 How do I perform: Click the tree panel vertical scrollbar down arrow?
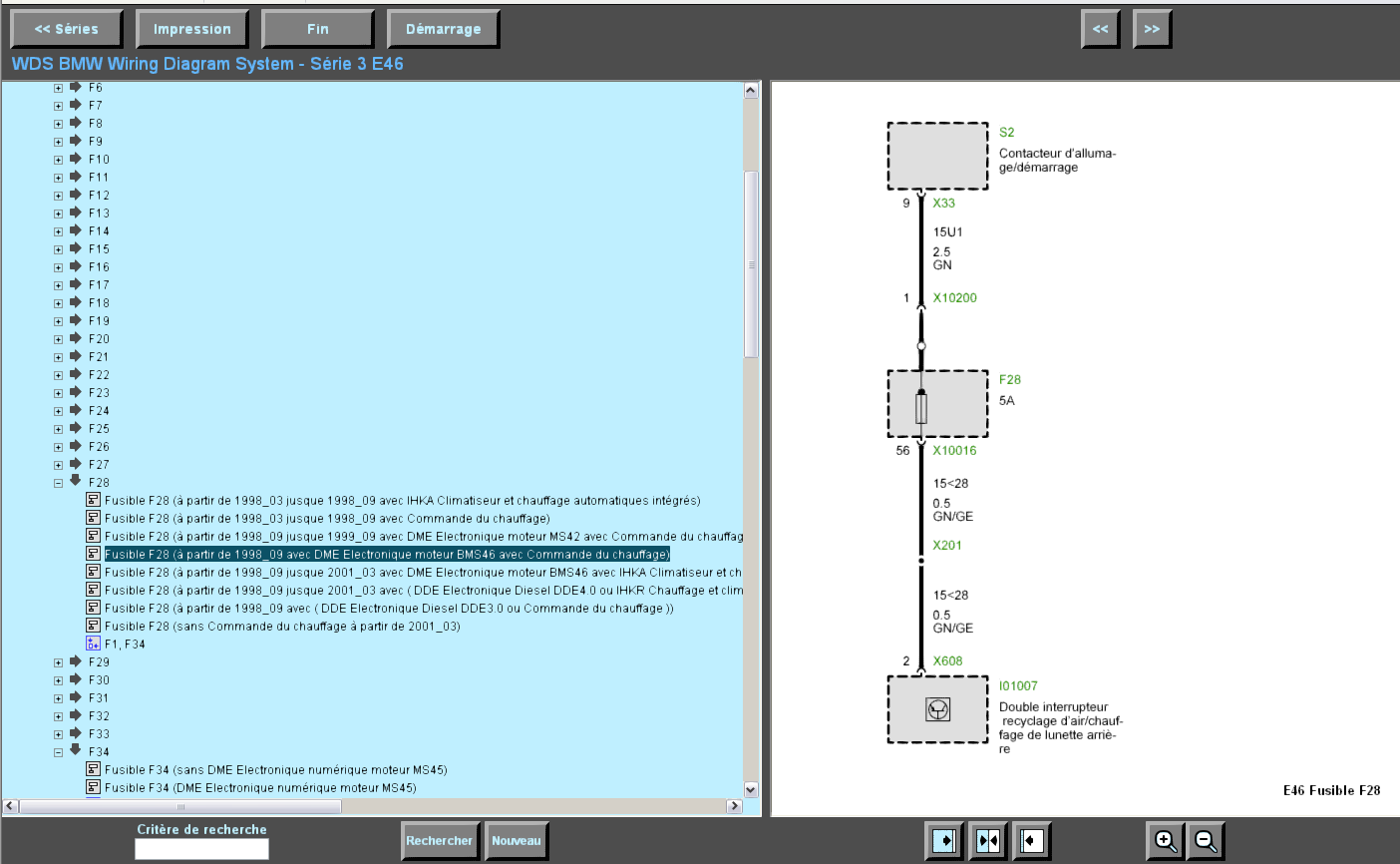click(x=751, y=789)
